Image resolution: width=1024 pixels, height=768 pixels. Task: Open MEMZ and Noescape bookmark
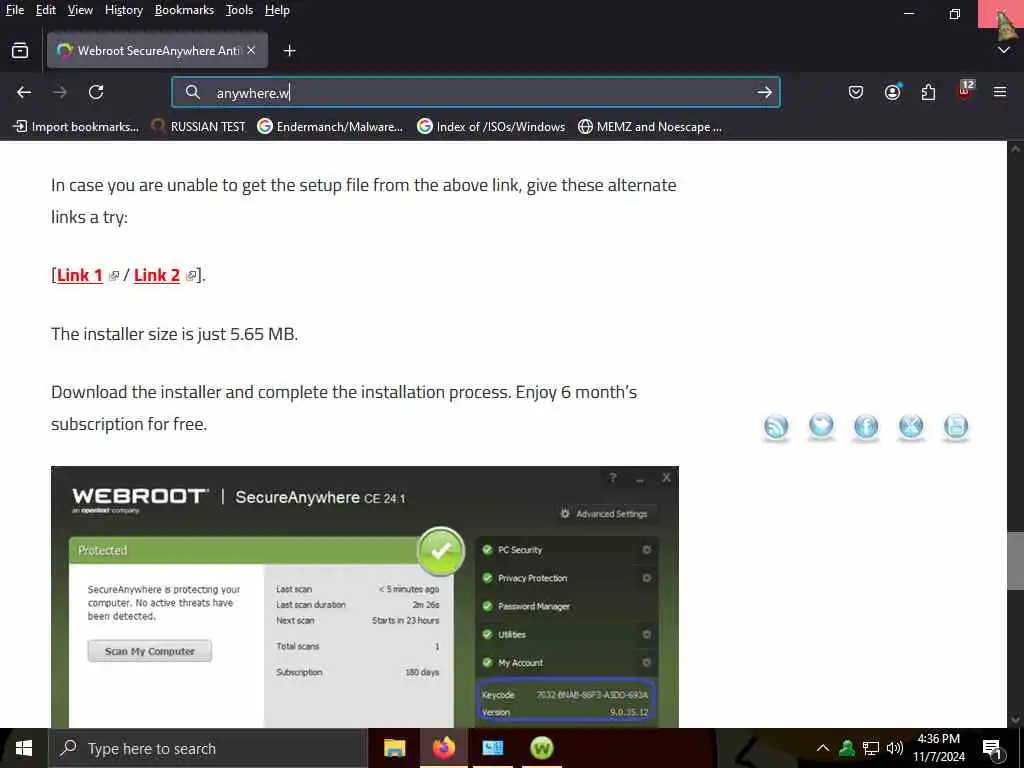(x=650, y=127)
